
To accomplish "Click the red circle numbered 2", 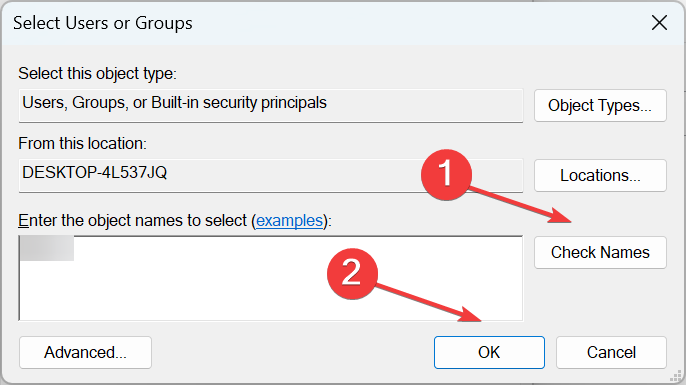I will tap(352, 274).
